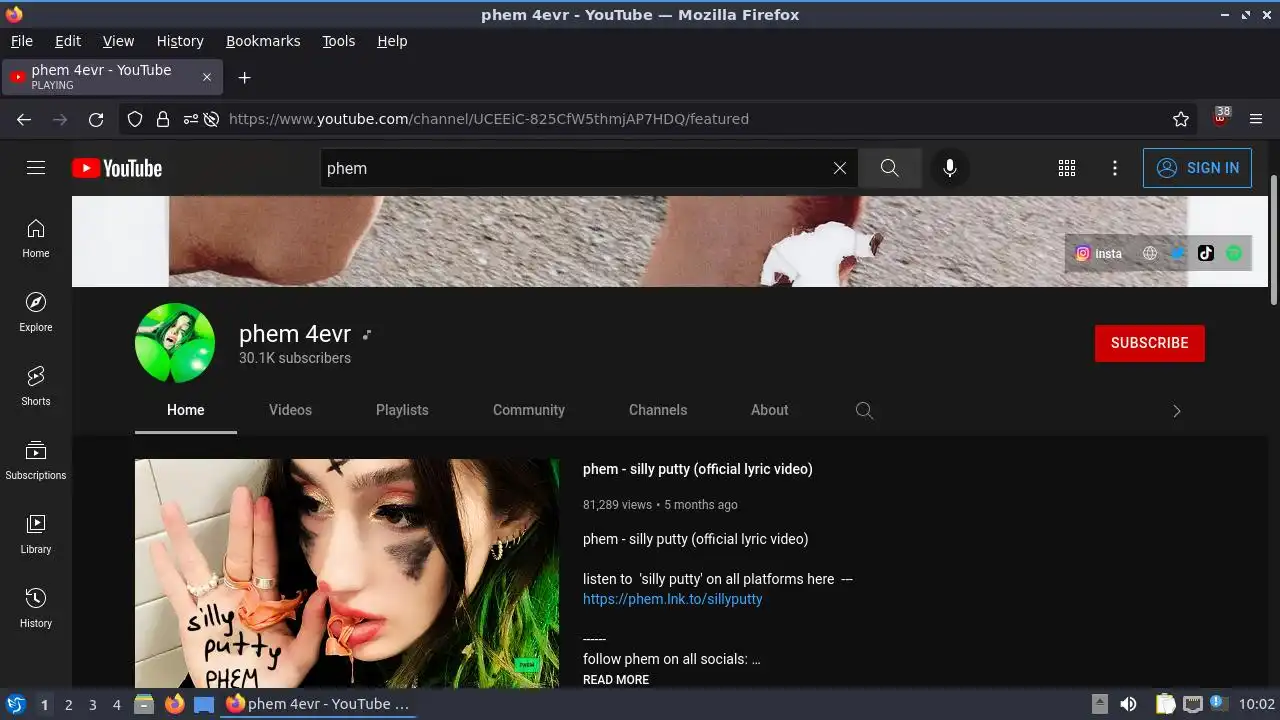Viewport: 1280px width, 720px height.
Task: Open History in the sidebar
Action: (x=36, y=608)
